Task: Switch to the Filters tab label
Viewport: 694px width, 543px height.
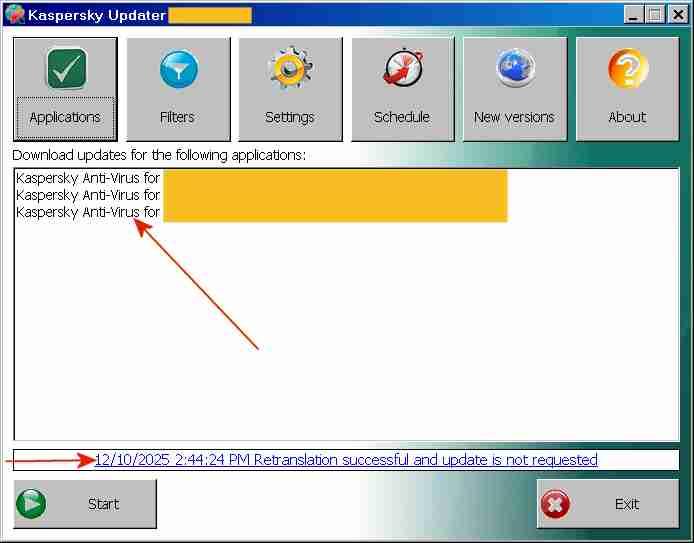Action: [x=177, y=117]
